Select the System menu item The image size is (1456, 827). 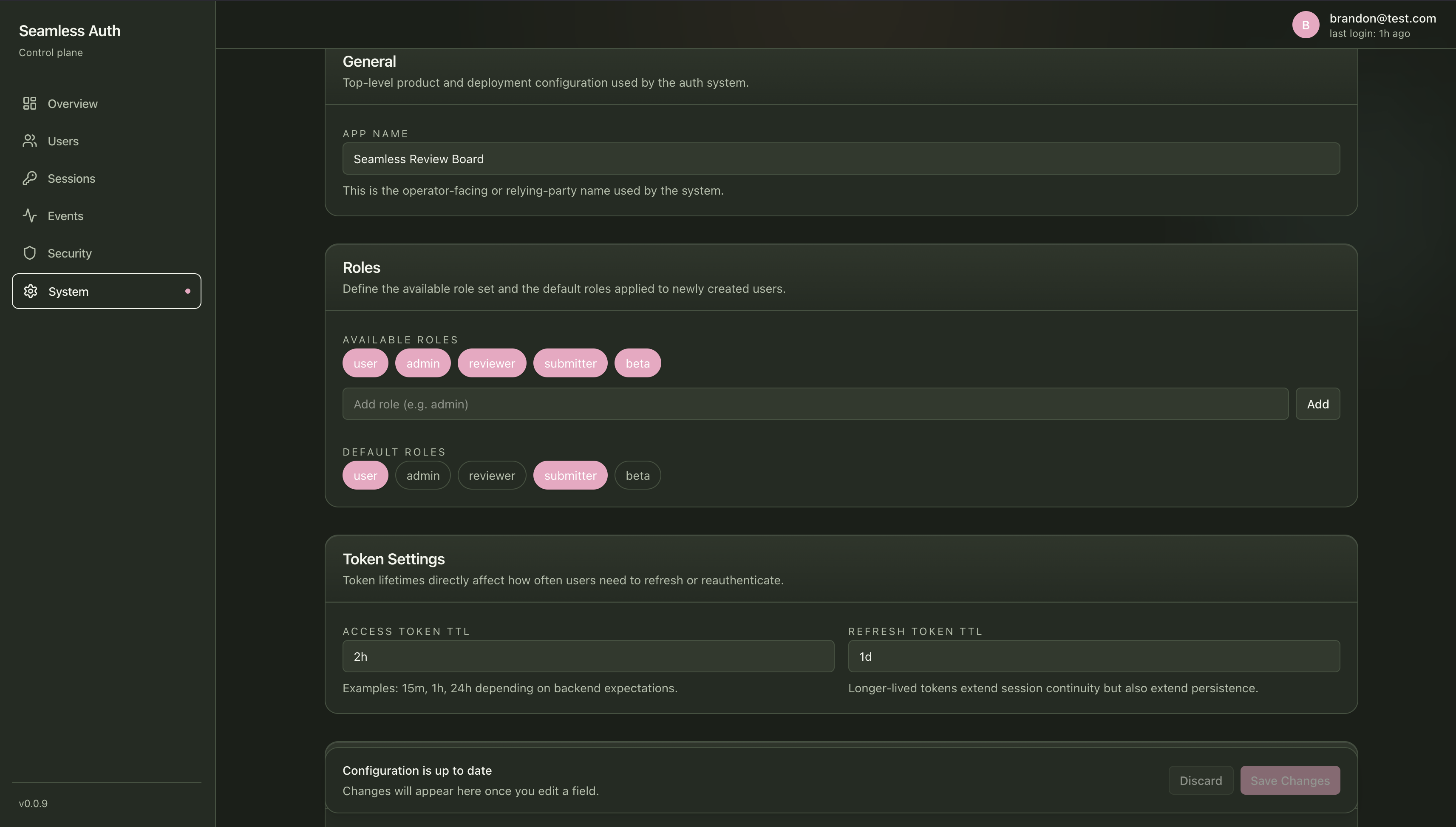tap(107, 292)
